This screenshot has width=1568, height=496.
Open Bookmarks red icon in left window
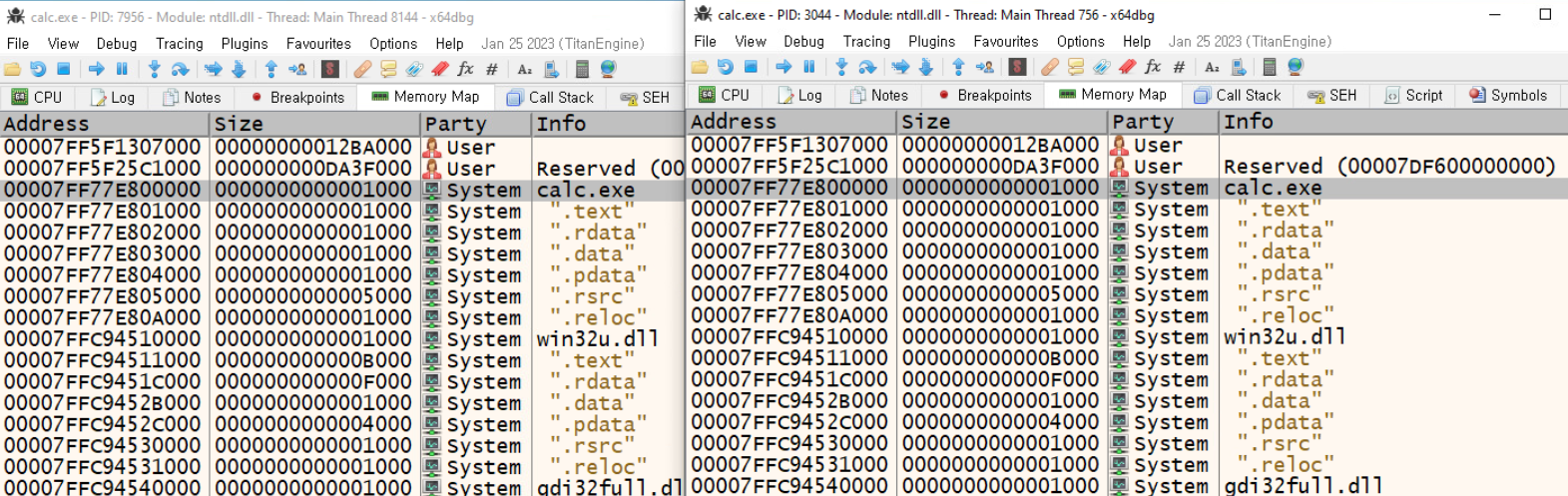[440, 69]
